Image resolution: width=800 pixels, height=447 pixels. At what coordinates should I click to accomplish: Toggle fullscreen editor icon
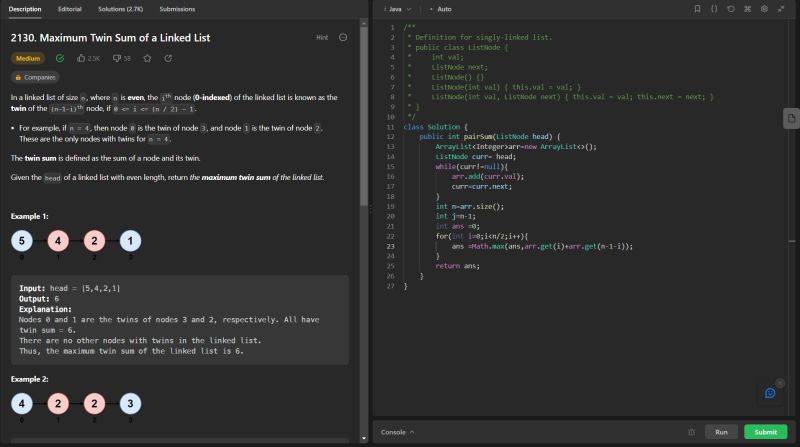point(781,9)
